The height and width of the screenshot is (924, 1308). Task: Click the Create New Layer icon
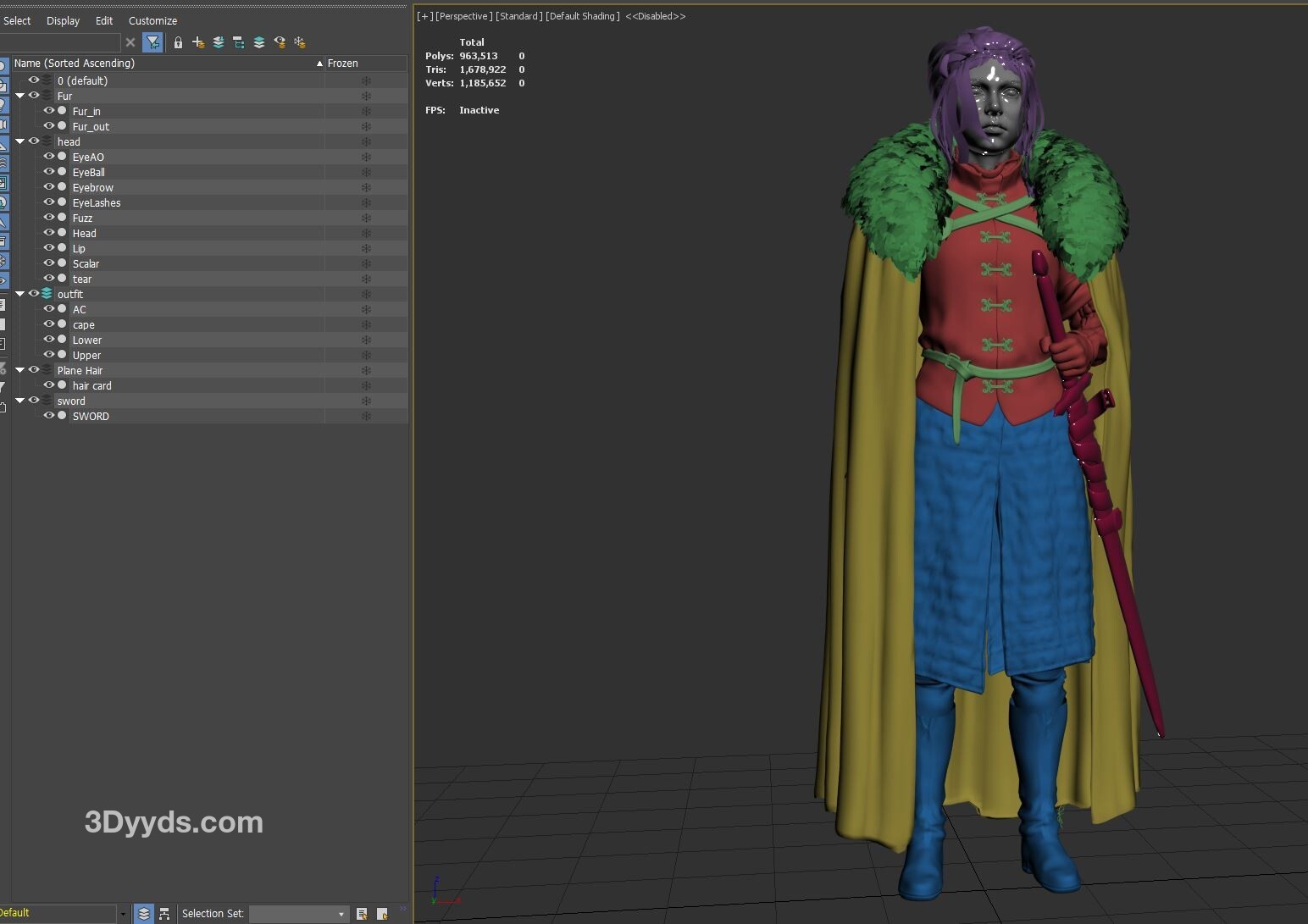(198, 42)
